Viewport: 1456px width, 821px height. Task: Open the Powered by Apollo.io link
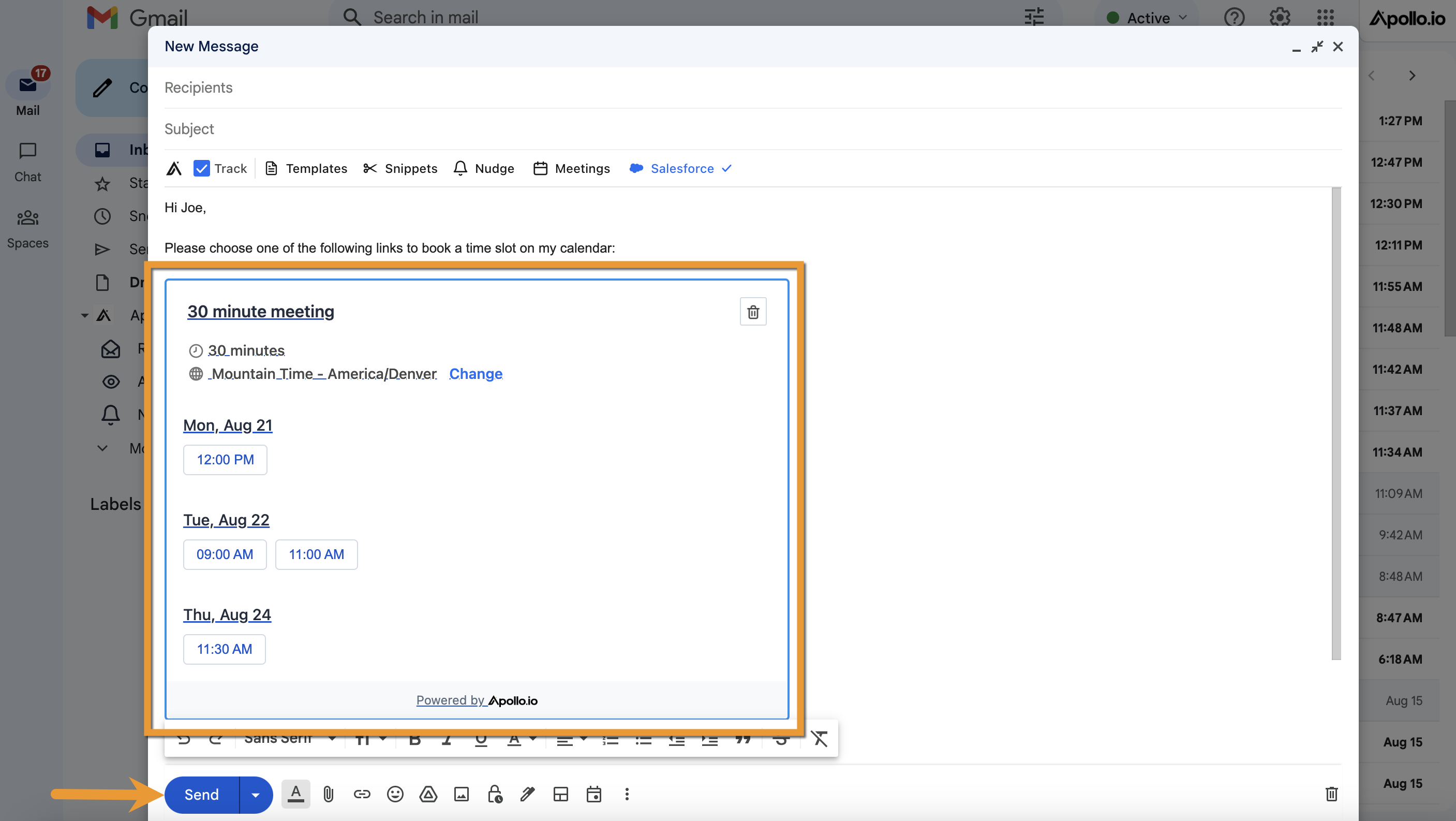pyautogui.click(x=477, y=700)
